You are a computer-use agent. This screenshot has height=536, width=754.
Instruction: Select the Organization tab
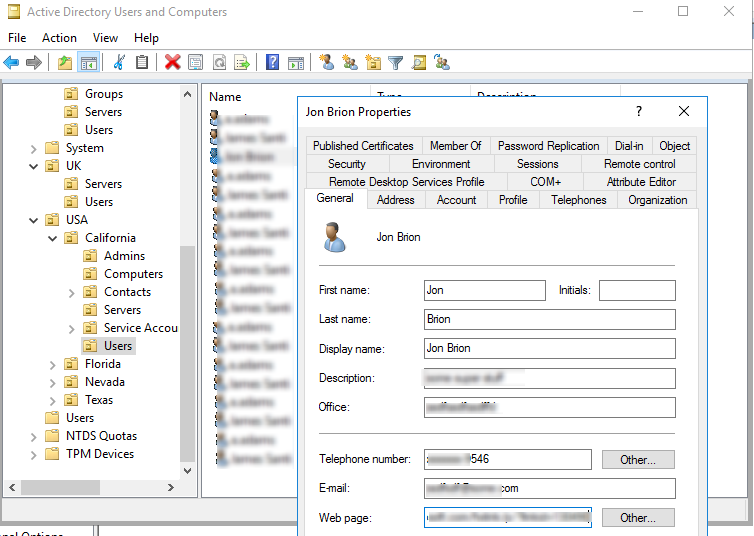pyautogui.click(x=658, y=200)
